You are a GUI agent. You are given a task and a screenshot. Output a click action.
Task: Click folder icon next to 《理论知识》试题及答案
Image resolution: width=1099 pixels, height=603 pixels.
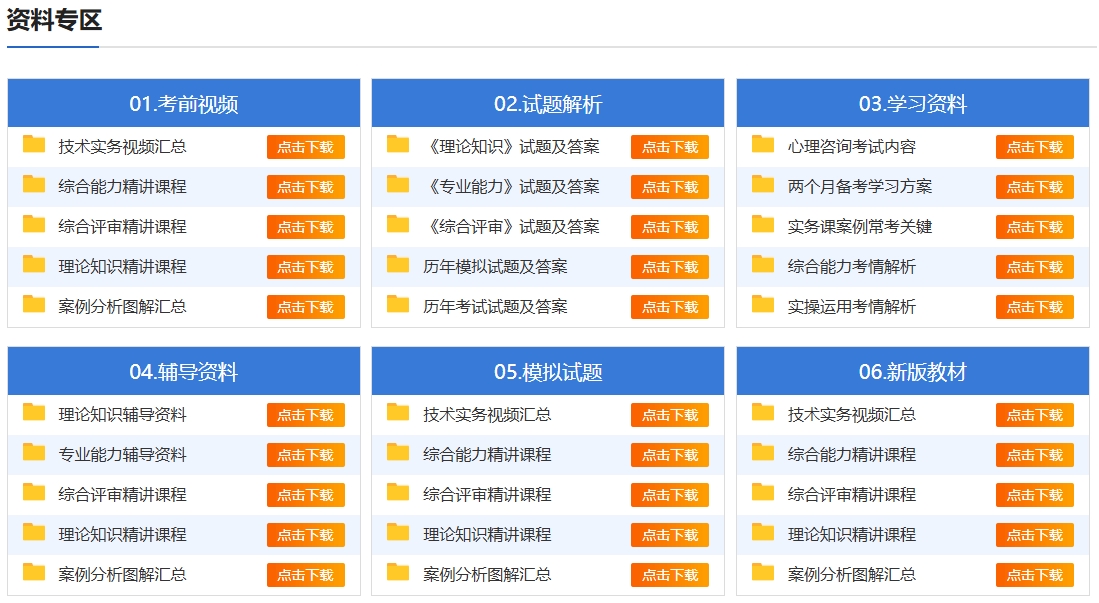coord(398,145)
